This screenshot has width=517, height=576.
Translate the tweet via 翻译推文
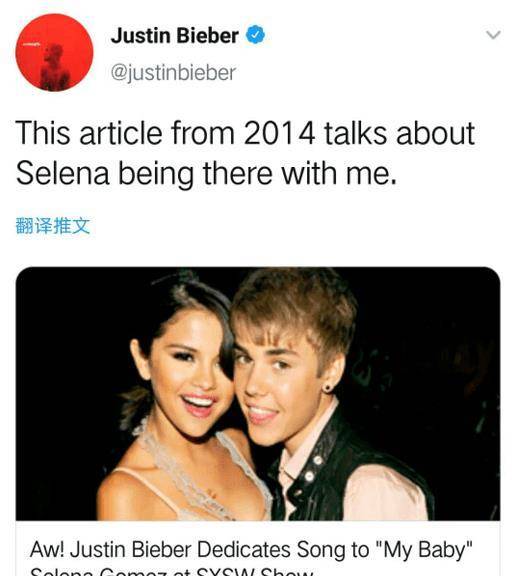pos(53,226)
